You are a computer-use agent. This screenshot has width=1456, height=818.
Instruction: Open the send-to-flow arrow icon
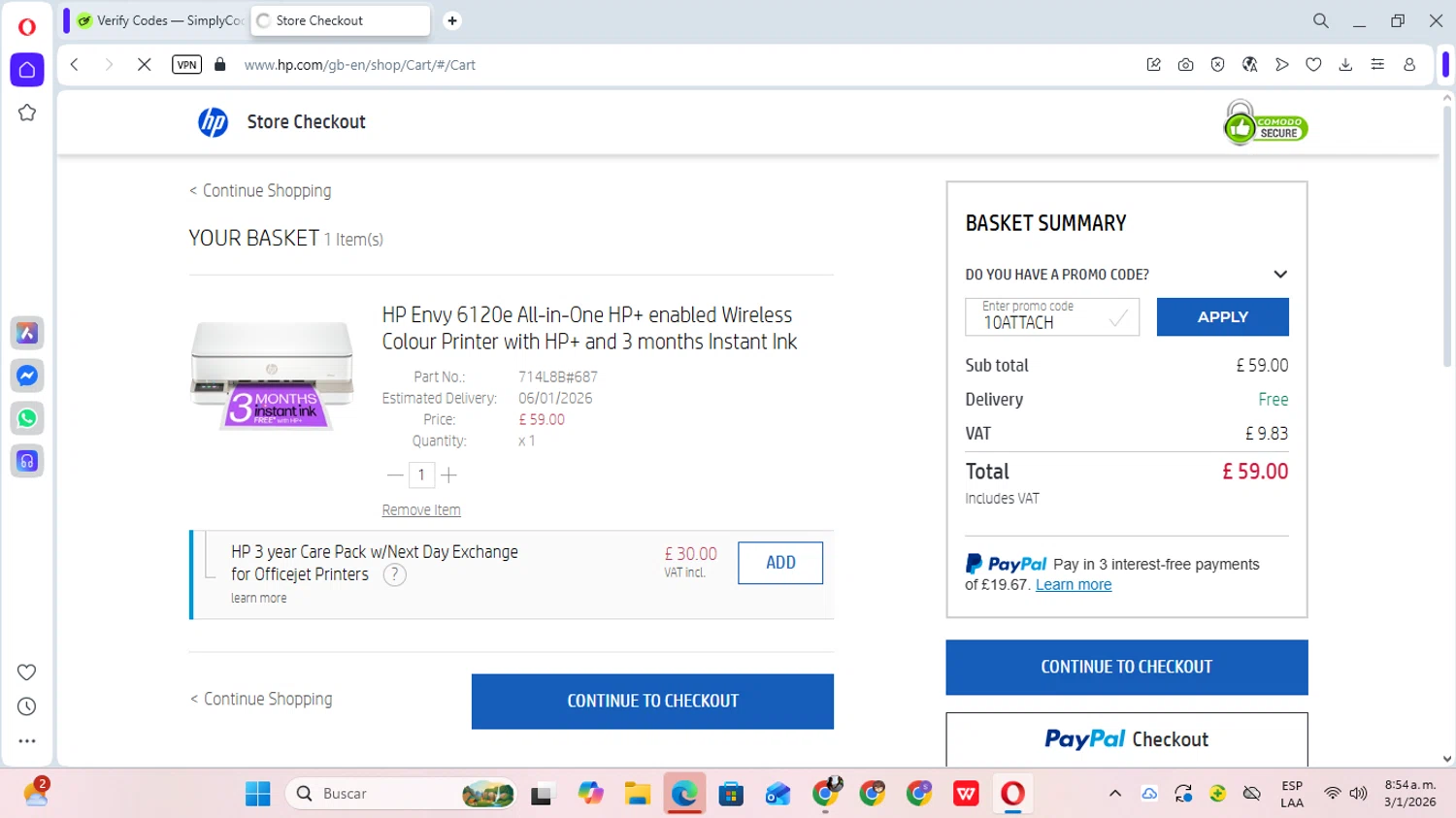point(1282,65)
